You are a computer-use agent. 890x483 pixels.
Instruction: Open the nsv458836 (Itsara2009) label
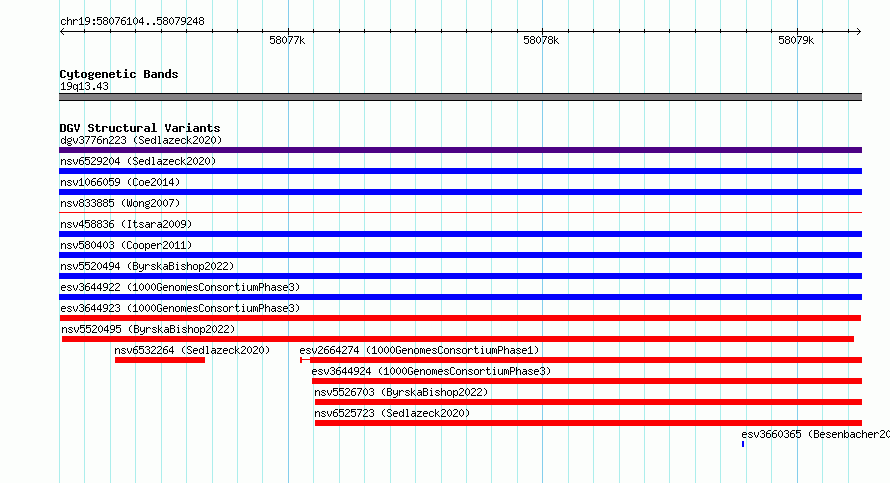[x=126, y=224]
